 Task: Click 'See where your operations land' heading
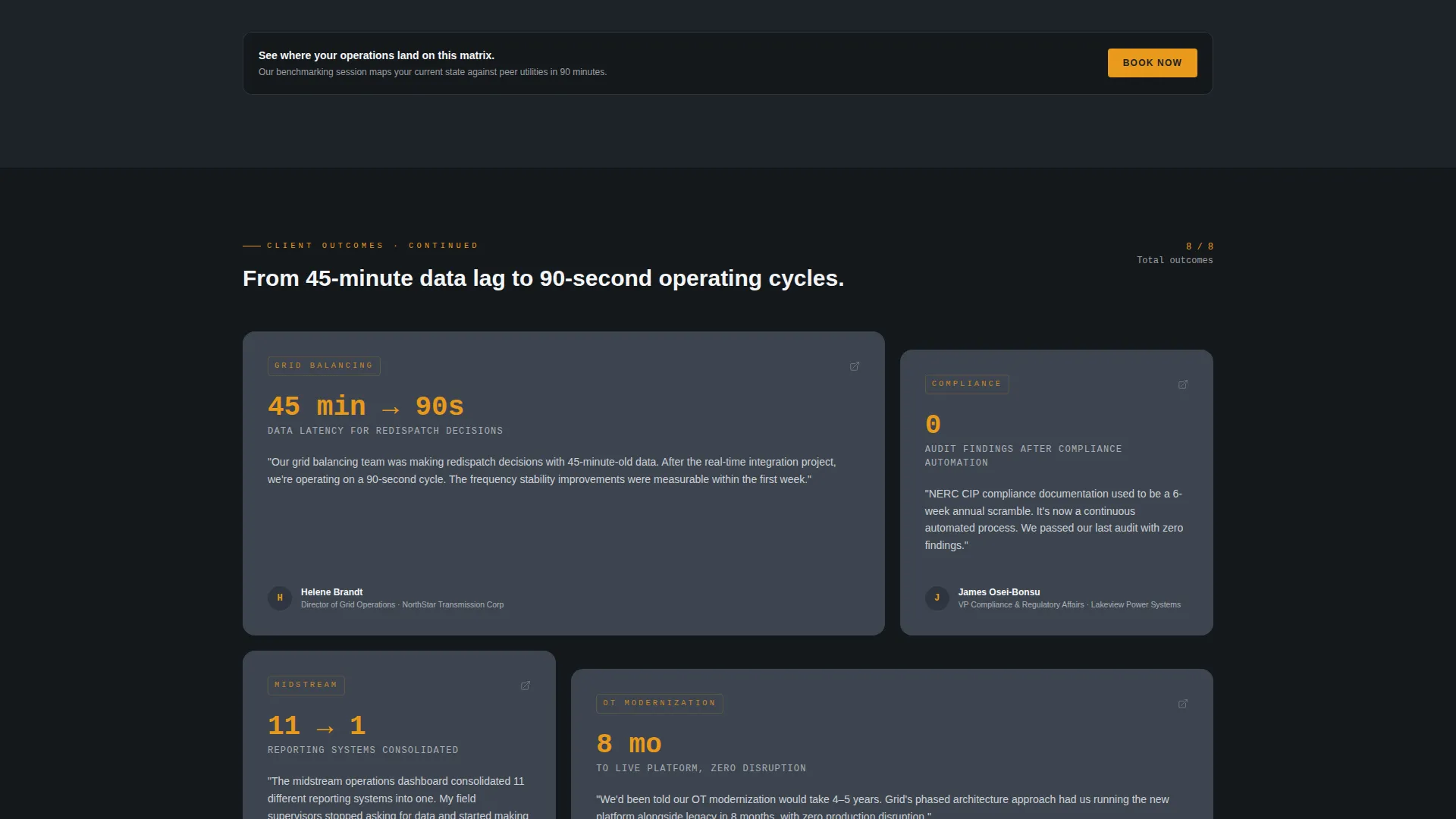[376, 55]
